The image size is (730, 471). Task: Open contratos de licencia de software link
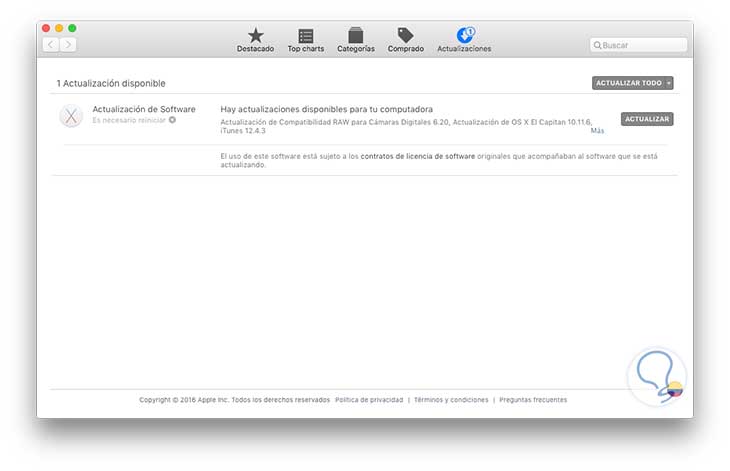pos(418,156)
